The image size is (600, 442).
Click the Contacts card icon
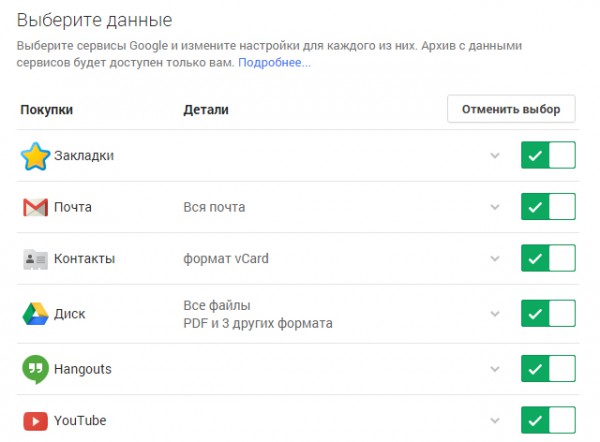point(36,259)
